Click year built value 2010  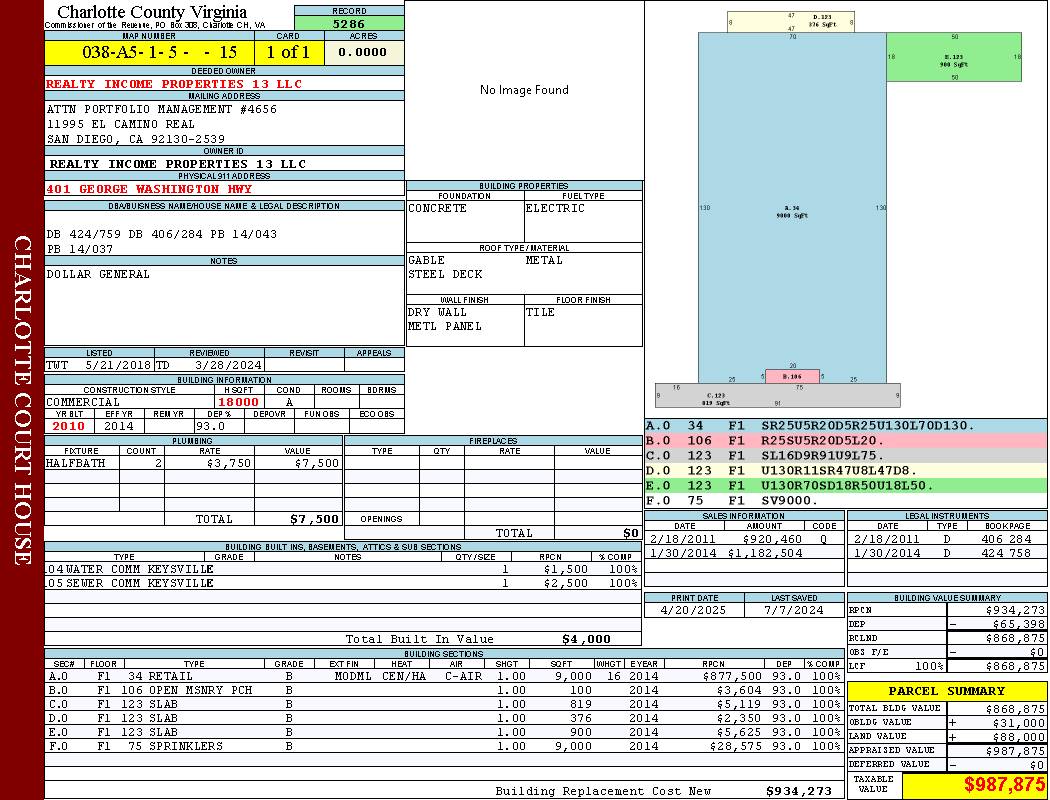pyautogui.click(x=68, y=426)
